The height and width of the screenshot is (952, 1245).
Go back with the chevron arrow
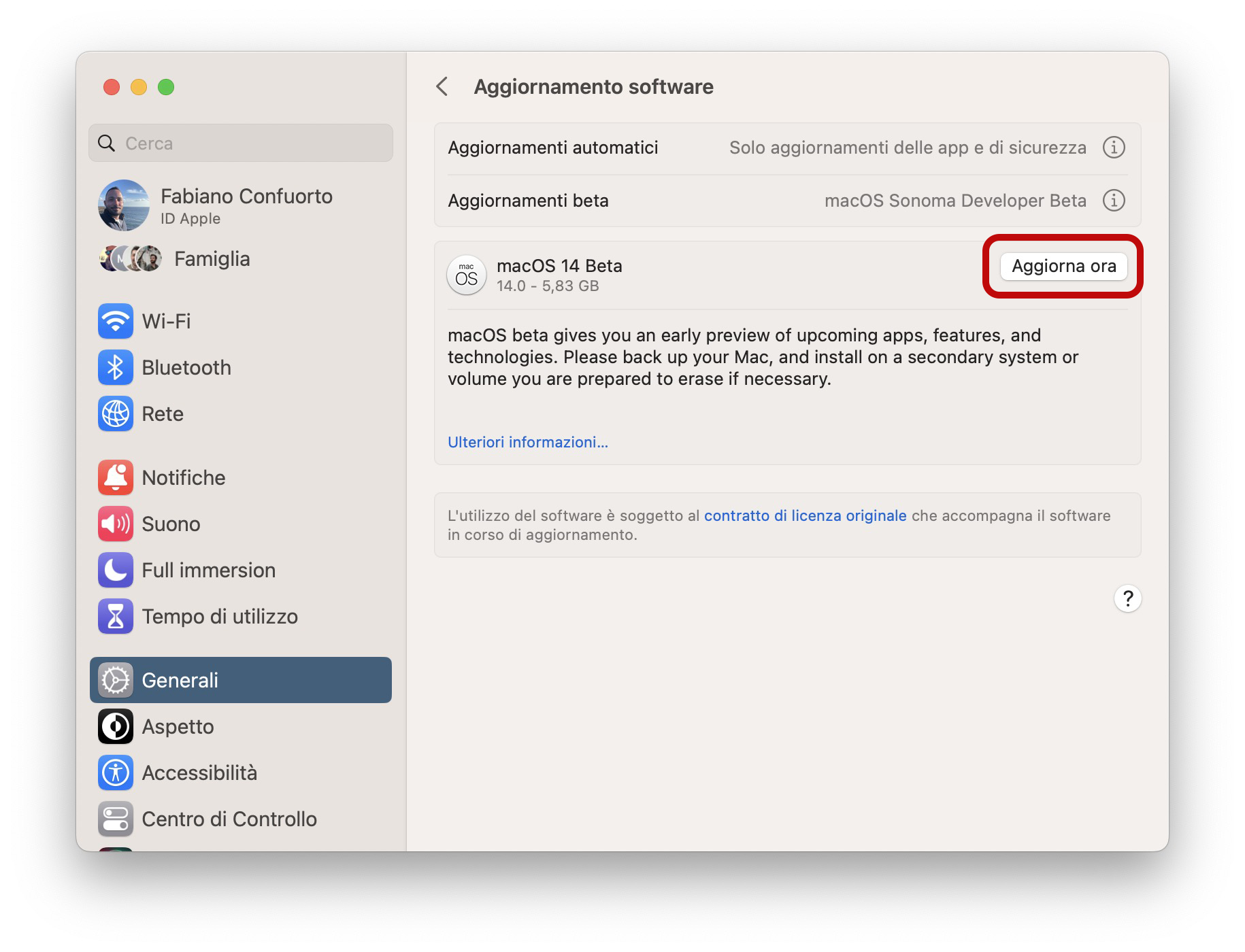442,86
